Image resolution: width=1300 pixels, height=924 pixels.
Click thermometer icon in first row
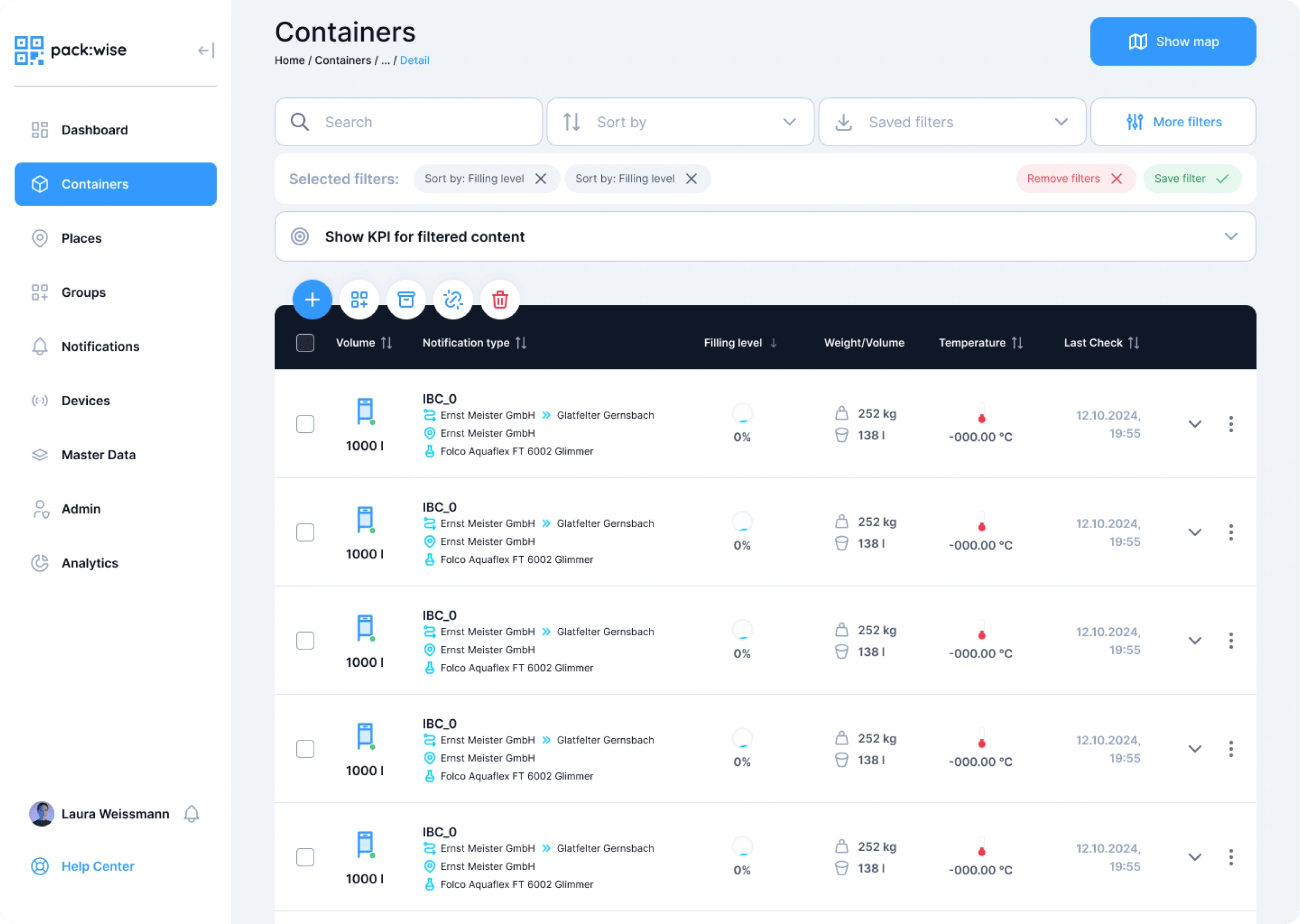click(x=981, y=413)
